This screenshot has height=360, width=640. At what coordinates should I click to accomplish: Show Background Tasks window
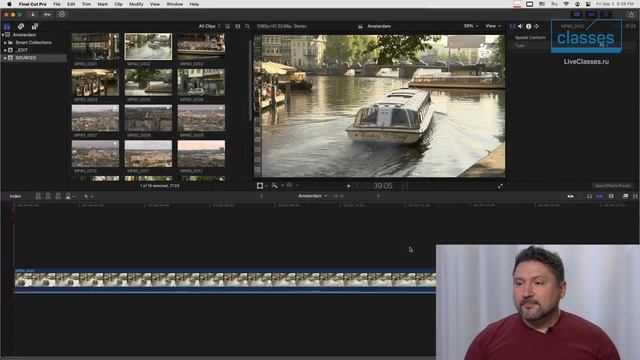point(62,14)
